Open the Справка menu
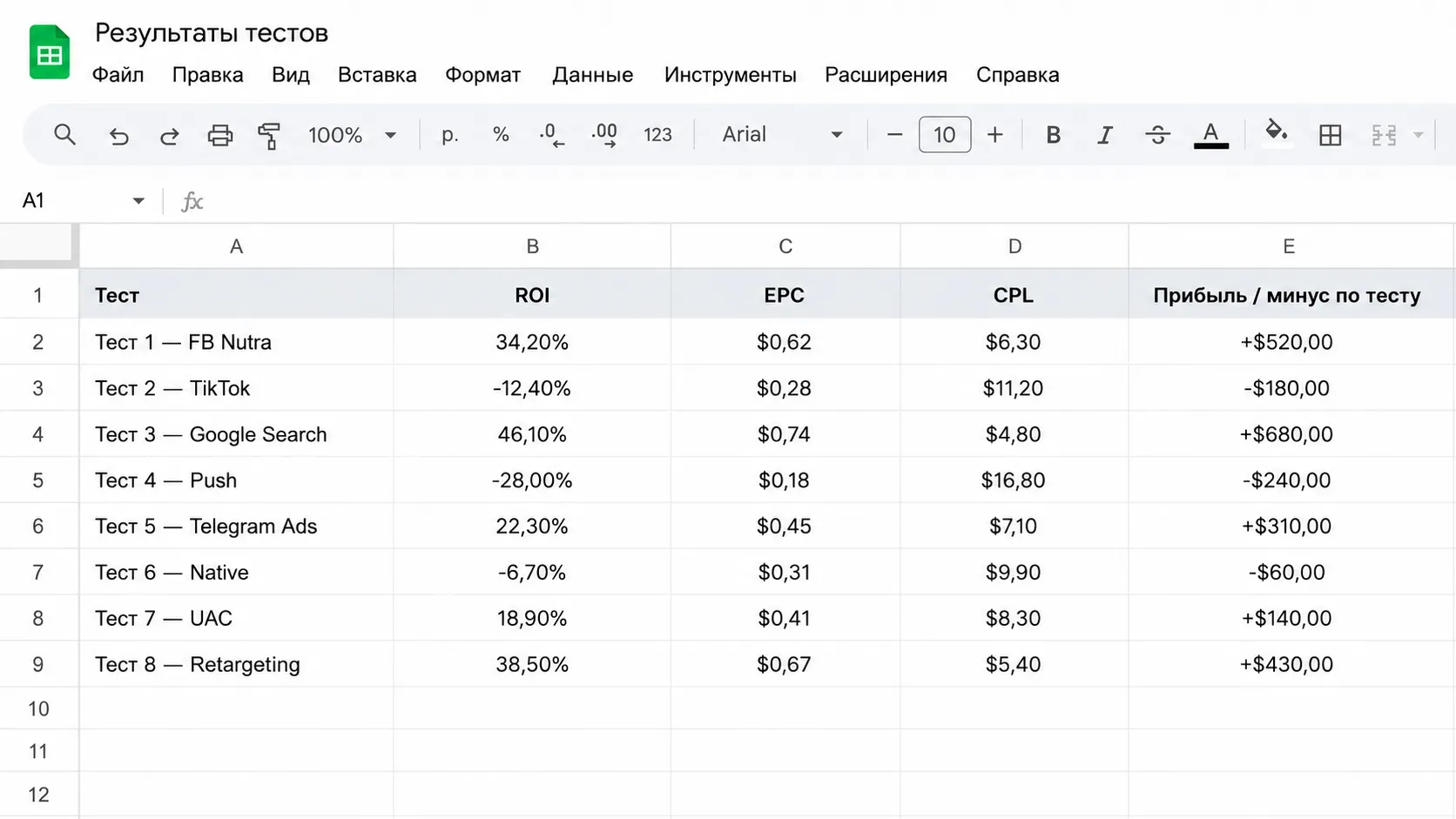1456x819 pixels. point(1017,75)
